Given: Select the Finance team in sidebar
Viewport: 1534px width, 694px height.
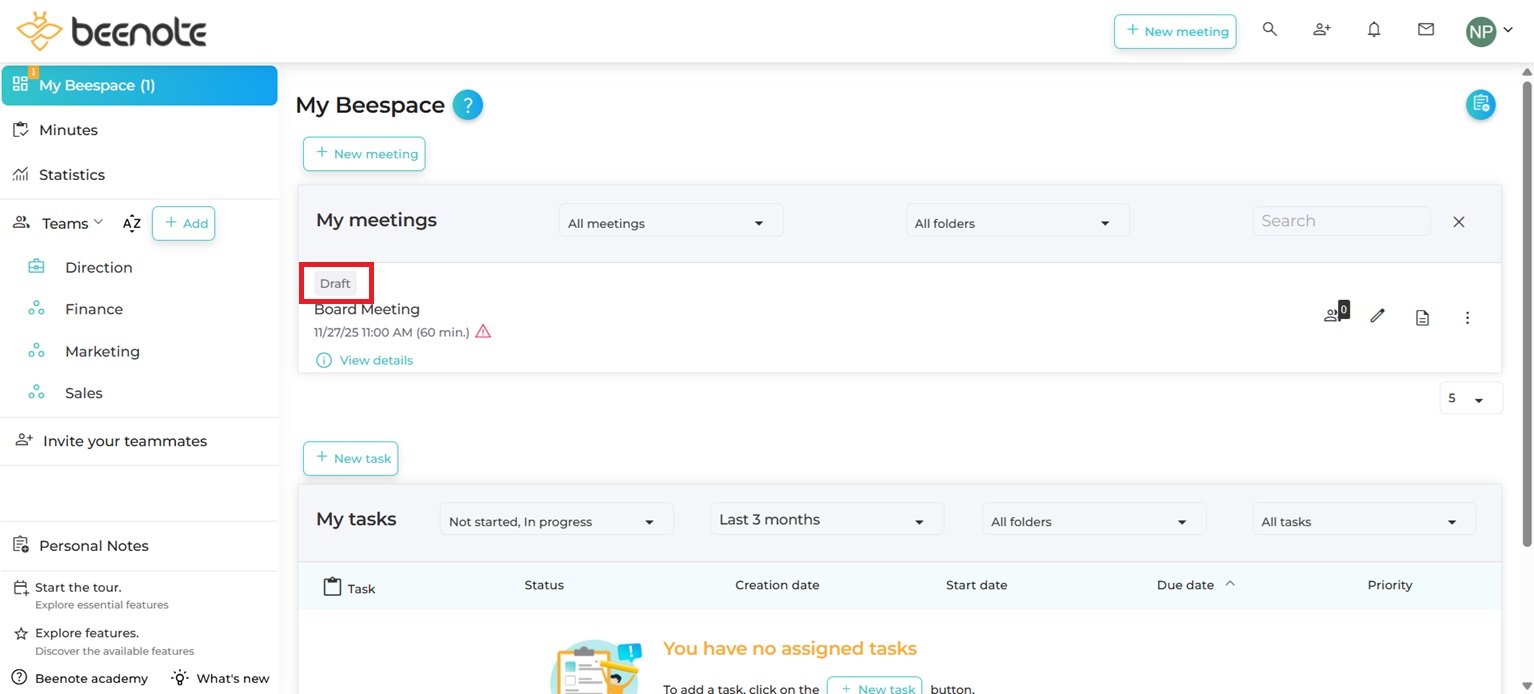Looking at the screenshot, I should click(94, 309).
